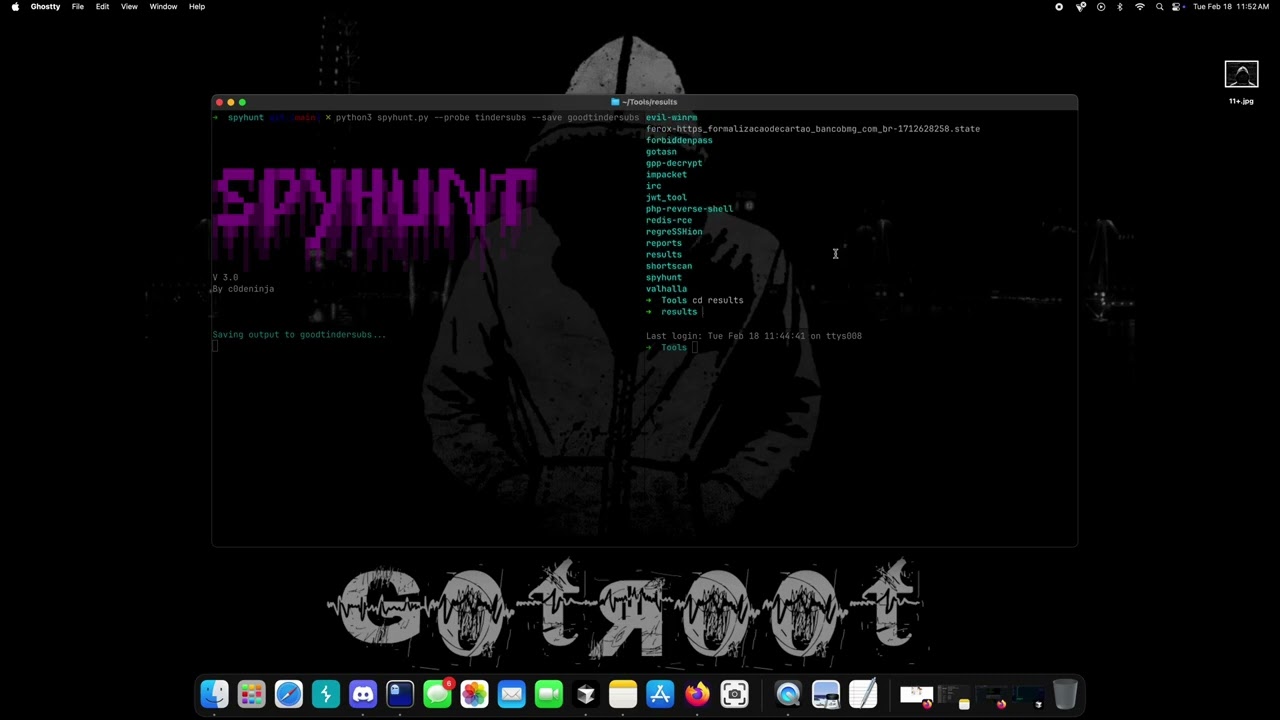Click 'evil-winrm' in directory listing
The image size is (1280, 720).
pyautogui.click(x=671, y=118)
